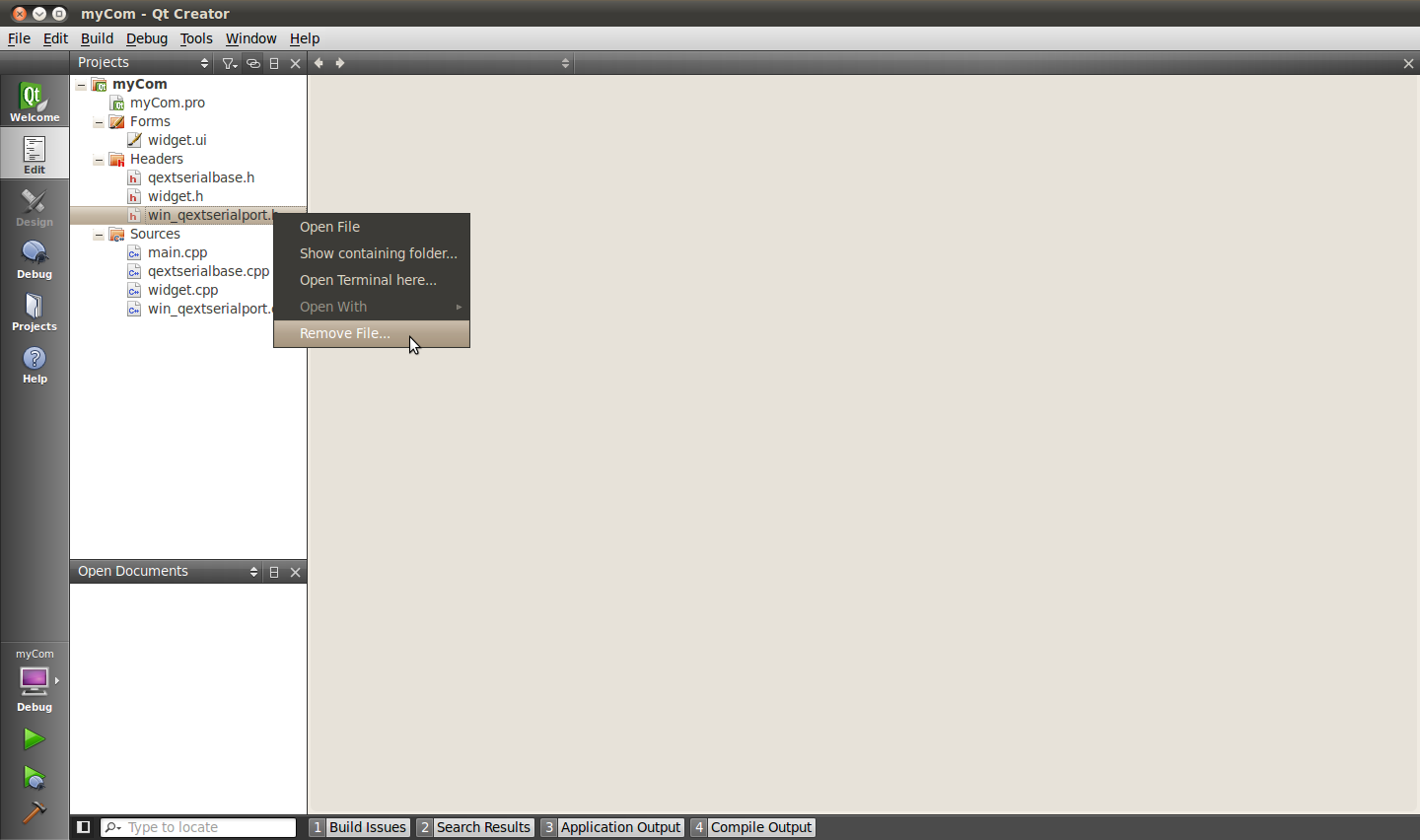
Task: Open the Edit menu
Action: [x=55, y=38]
